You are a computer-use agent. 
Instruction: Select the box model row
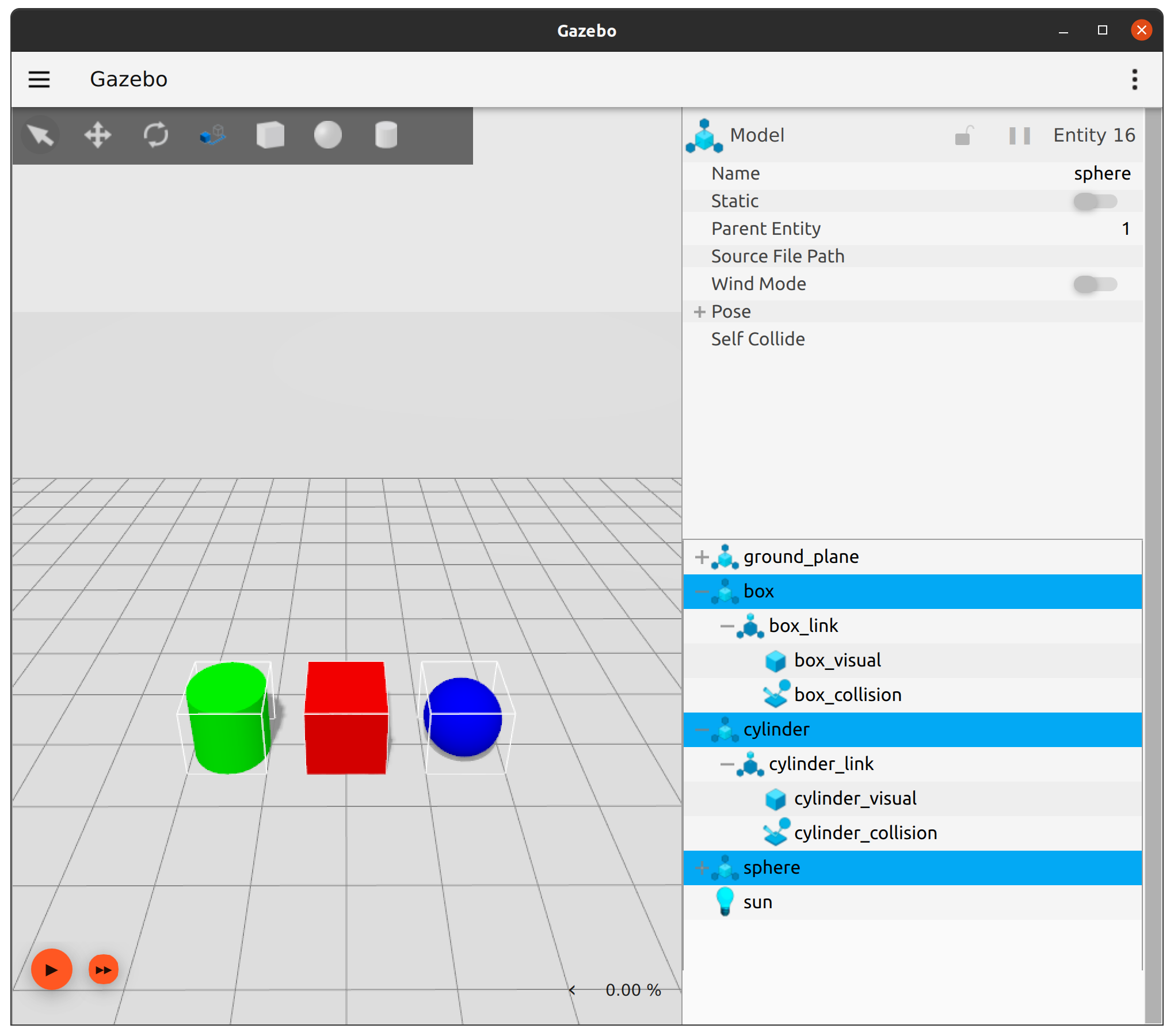[x=912, y=592]
